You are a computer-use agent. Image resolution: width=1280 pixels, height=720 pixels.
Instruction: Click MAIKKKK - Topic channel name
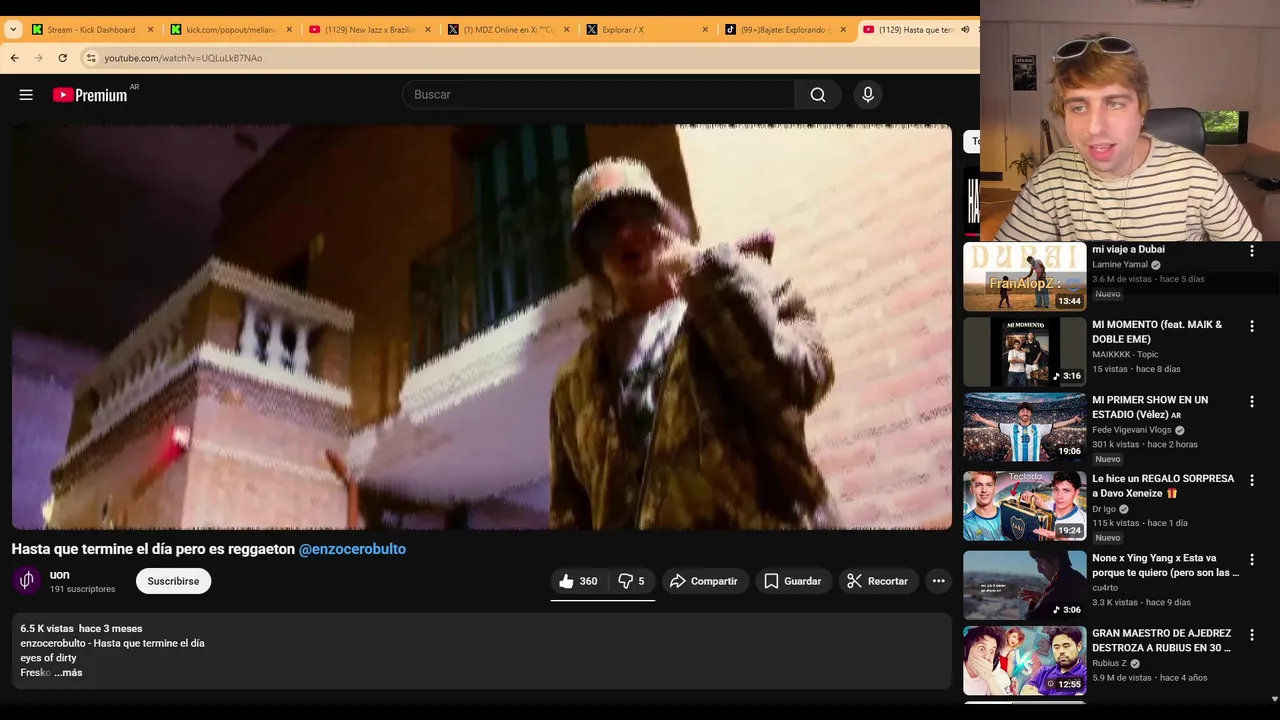coord(1125,354)
